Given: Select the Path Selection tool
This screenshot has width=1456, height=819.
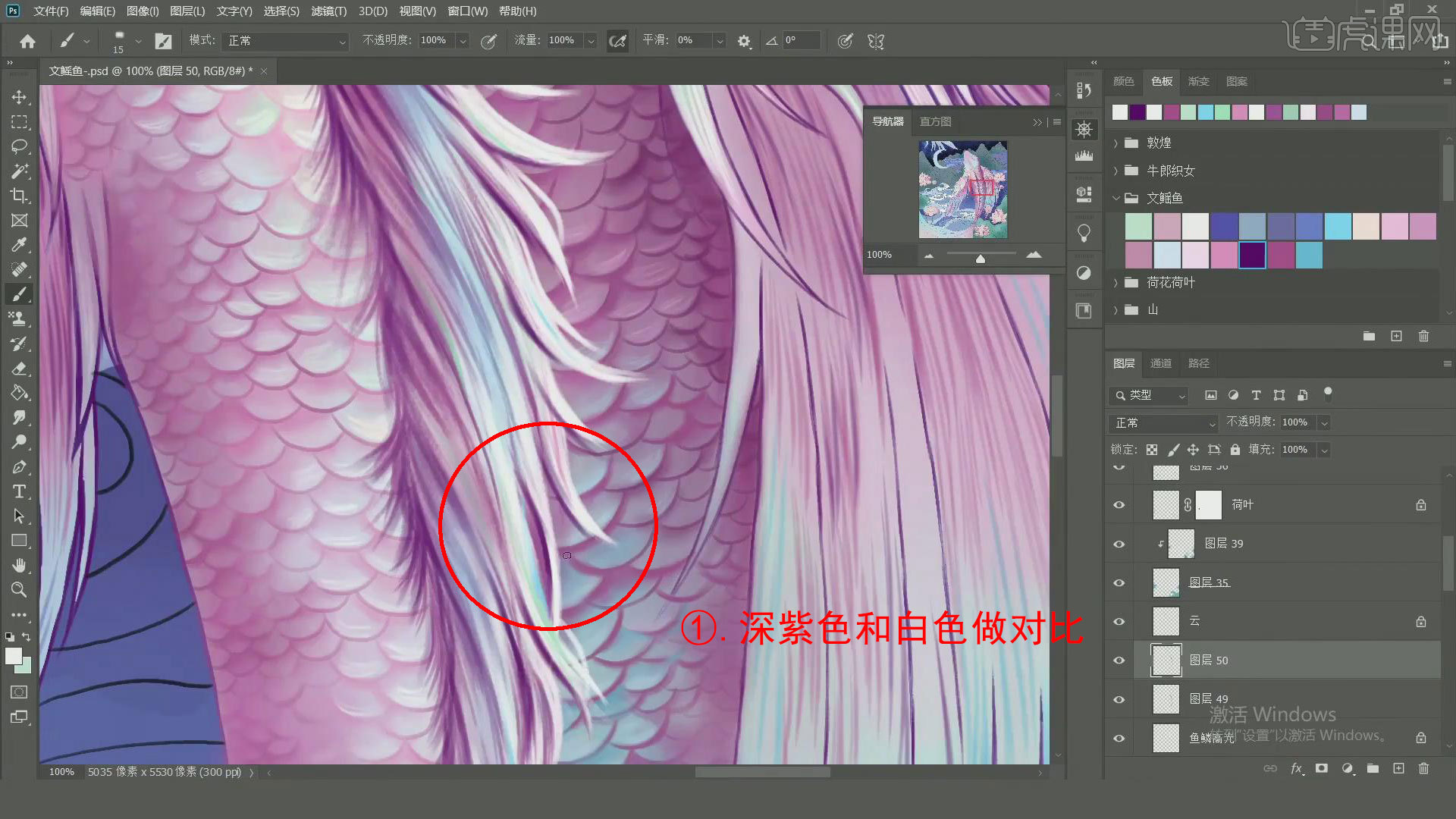Looking at the screenshot, I should click(x=19, y=516).
